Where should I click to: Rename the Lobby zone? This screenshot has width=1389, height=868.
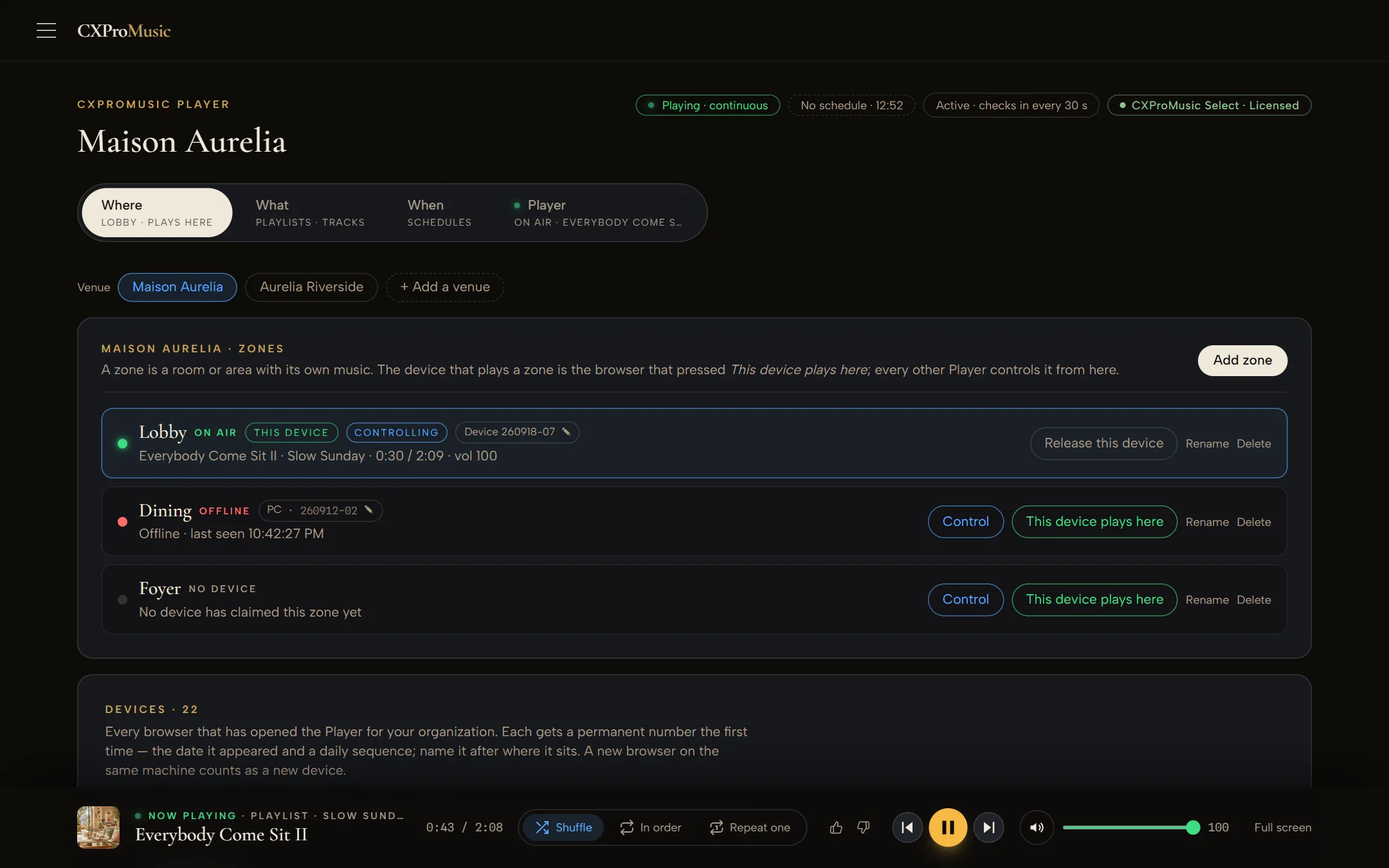click(1207, 444)
